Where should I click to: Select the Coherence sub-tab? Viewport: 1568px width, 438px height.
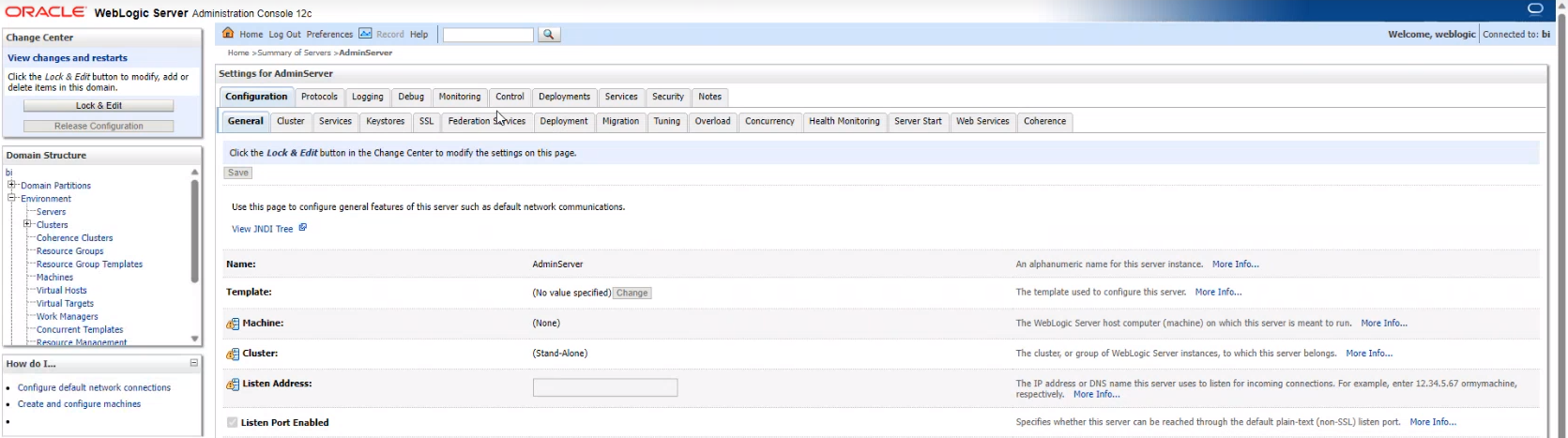1044,121
